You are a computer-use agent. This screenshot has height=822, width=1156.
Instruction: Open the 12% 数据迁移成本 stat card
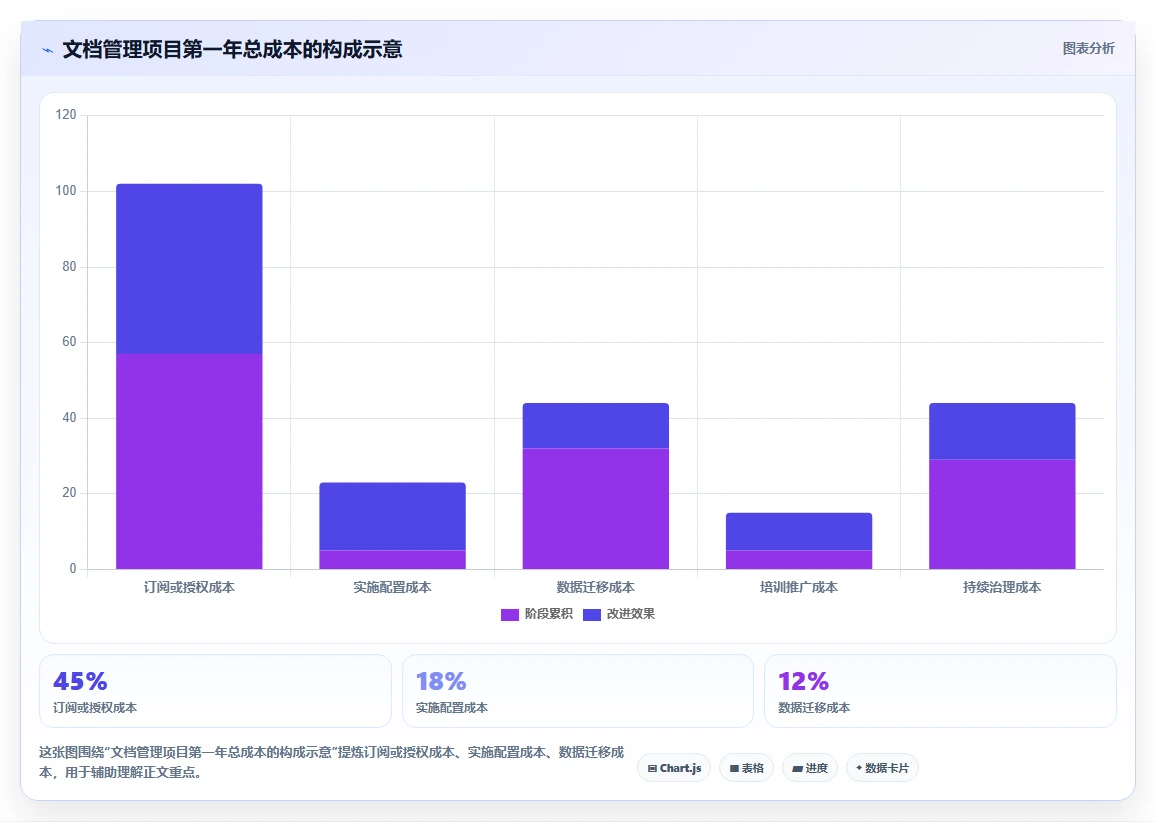(941, 692)
